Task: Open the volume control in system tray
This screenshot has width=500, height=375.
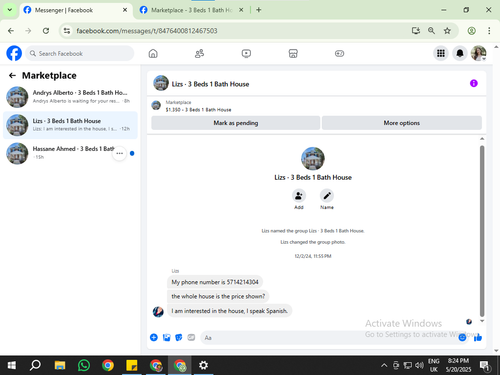Action: click(419, 365)
